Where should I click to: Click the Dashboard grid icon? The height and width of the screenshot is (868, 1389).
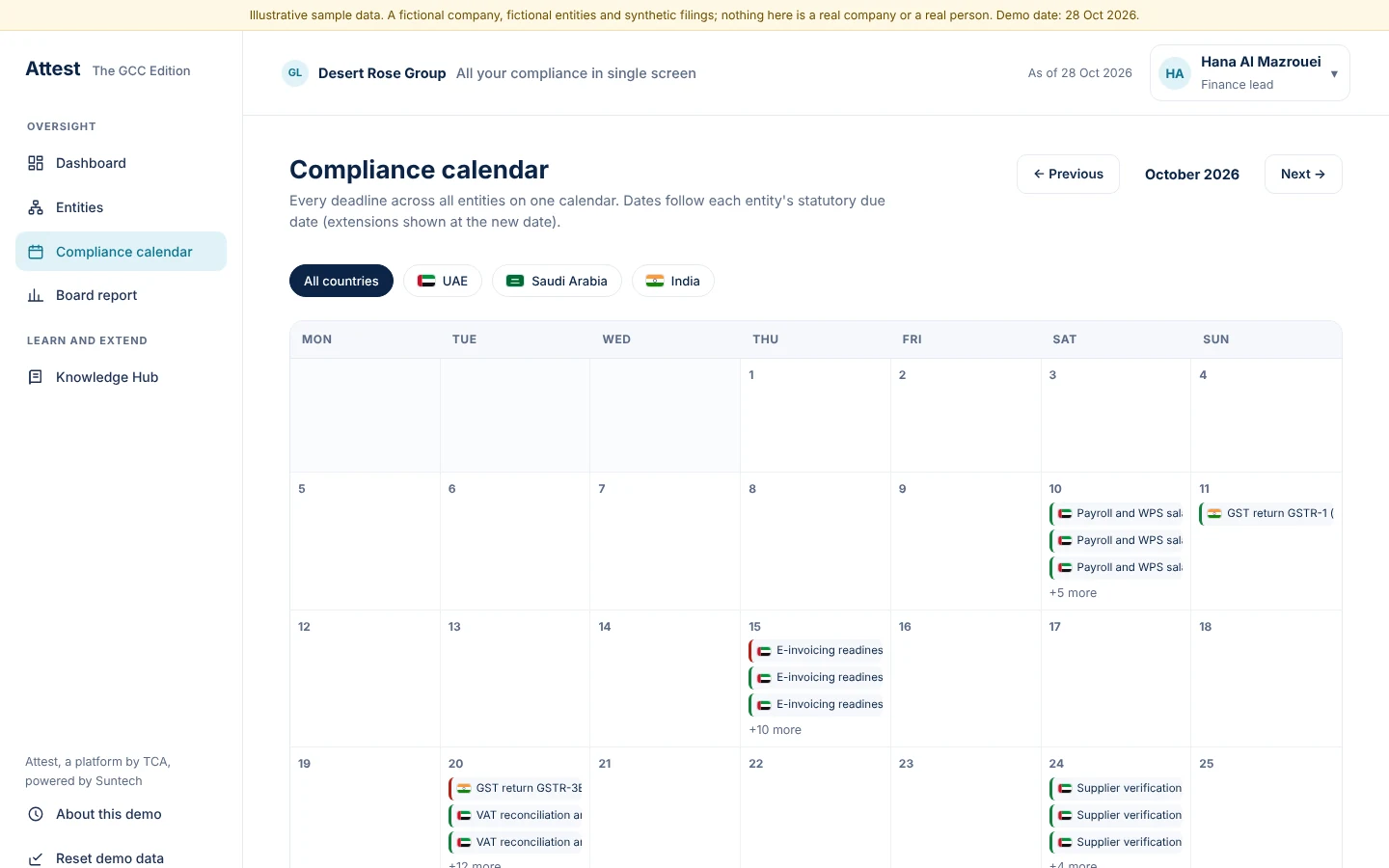click(36, 163)
